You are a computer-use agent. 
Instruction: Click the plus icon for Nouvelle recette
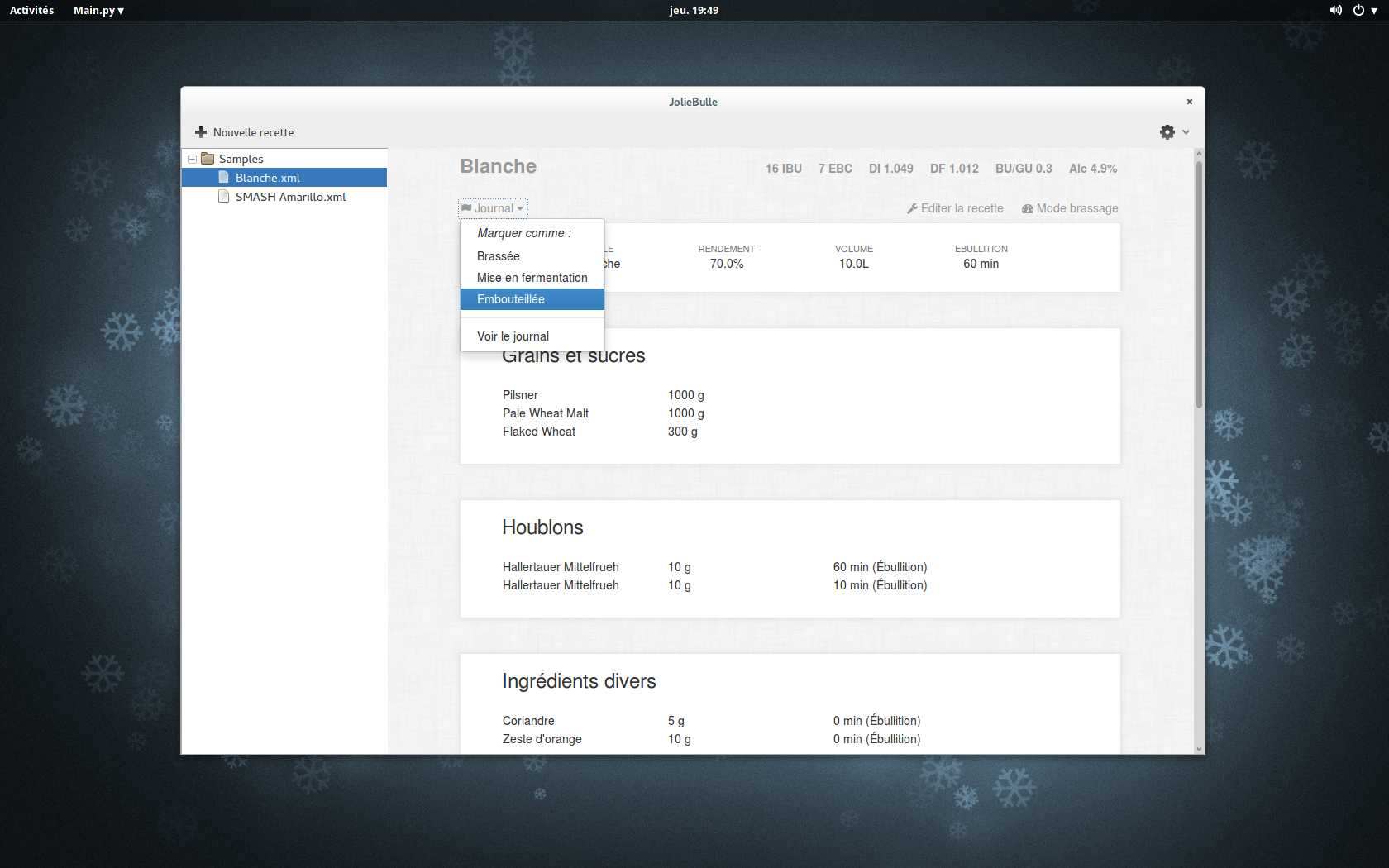pyautogui.click(x=201, y=132)
